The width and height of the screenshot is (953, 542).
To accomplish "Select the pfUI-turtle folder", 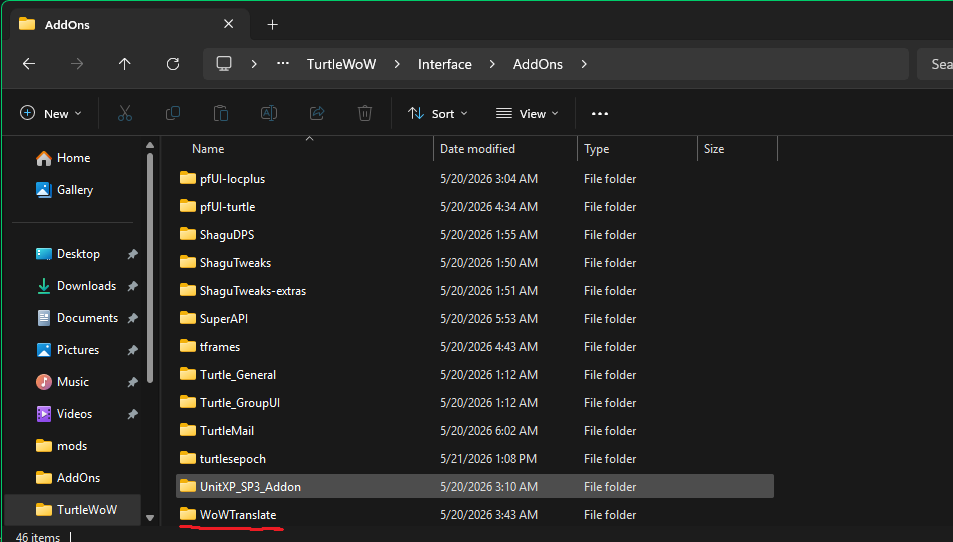I will [x=475, y=207].
